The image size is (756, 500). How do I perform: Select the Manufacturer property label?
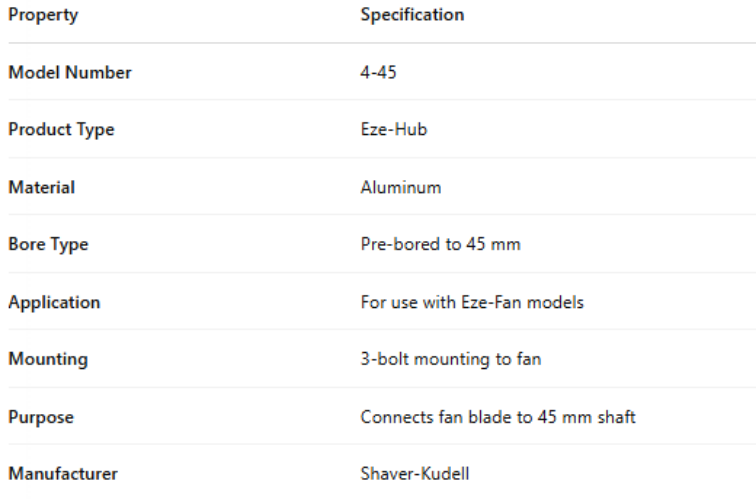coord(61,474)
